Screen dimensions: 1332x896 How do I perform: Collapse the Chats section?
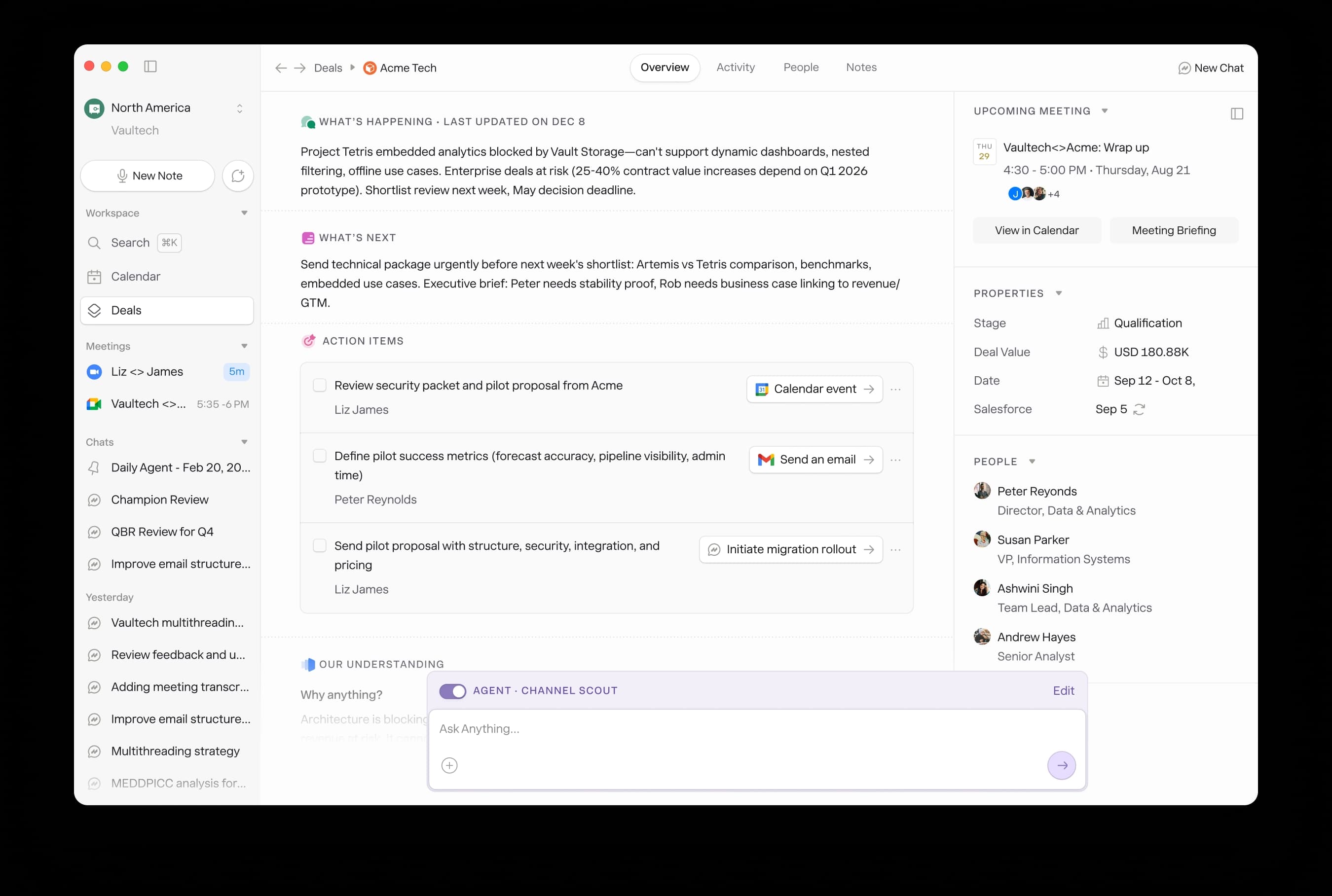[244, 442]
